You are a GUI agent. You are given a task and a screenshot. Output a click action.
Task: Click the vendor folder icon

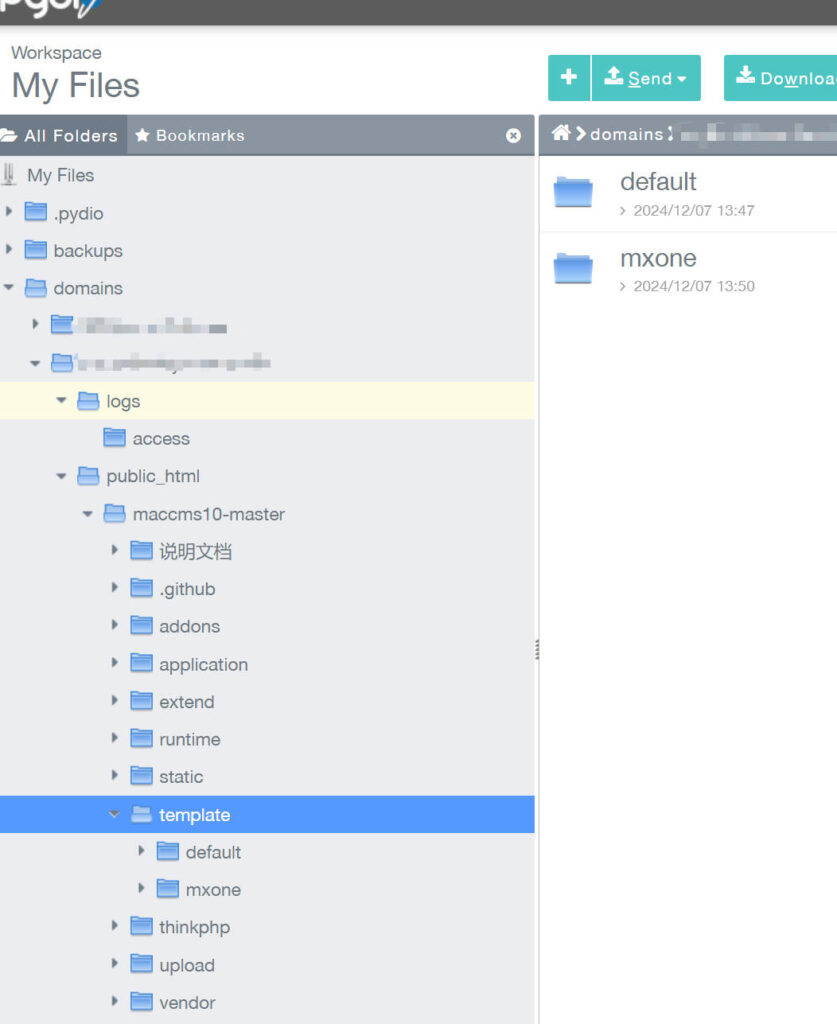[142, 1002]
